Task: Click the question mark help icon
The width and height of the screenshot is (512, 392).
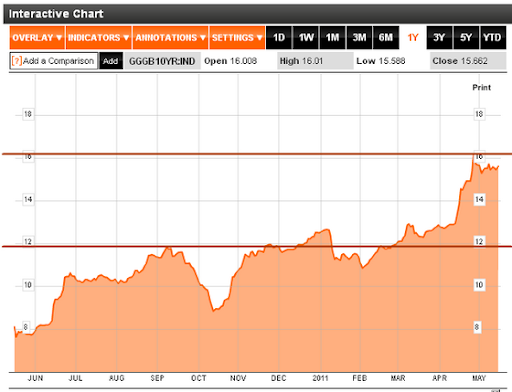Action: [17, 61]
